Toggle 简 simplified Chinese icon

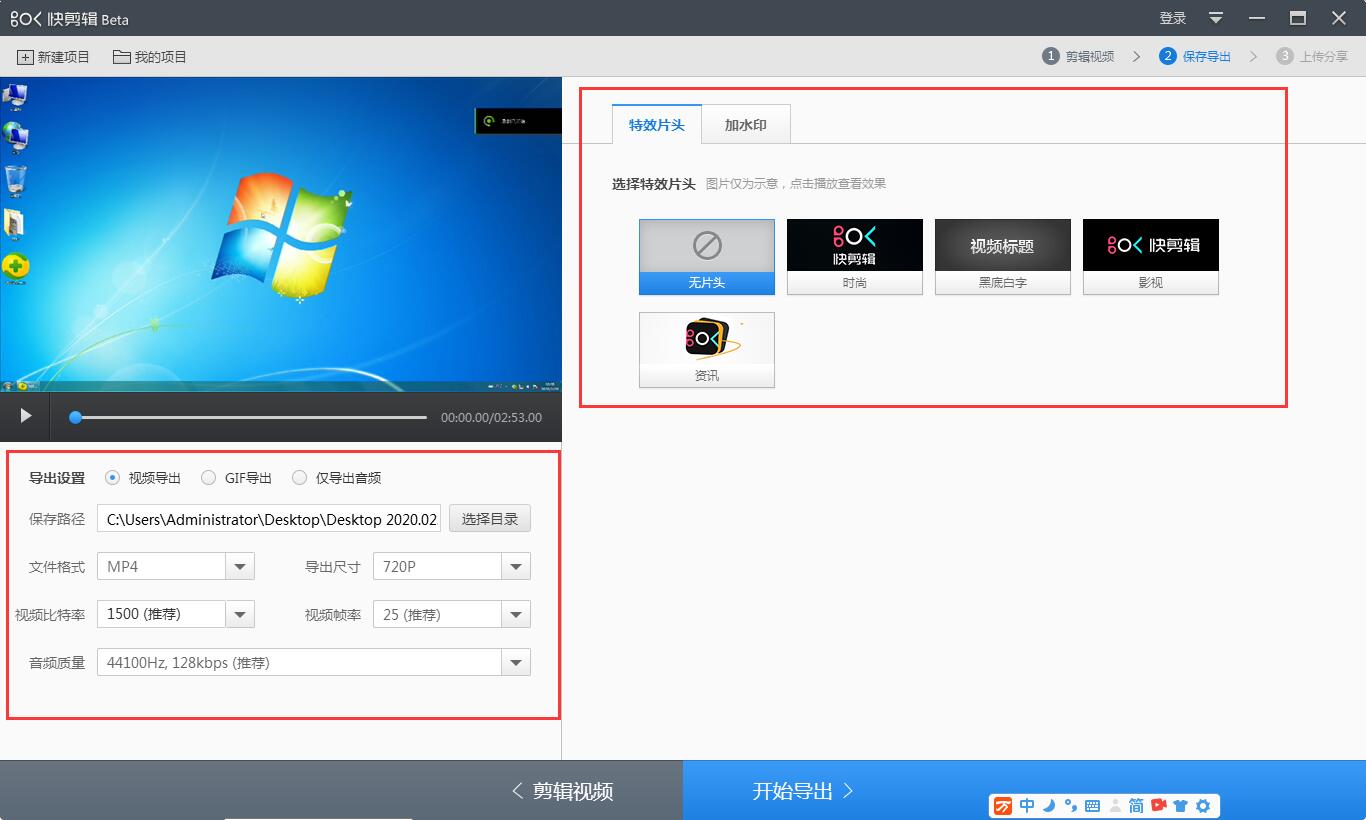1136,806
